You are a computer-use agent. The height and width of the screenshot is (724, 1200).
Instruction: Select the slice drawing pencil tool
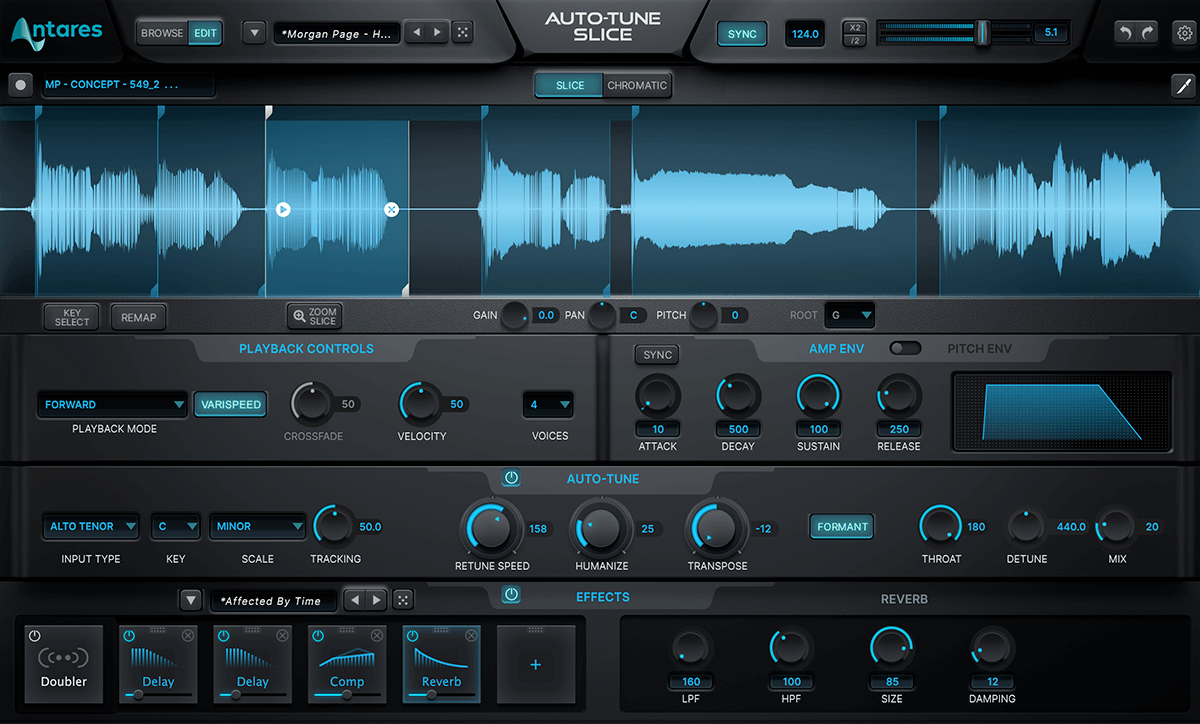(1183, 86)
